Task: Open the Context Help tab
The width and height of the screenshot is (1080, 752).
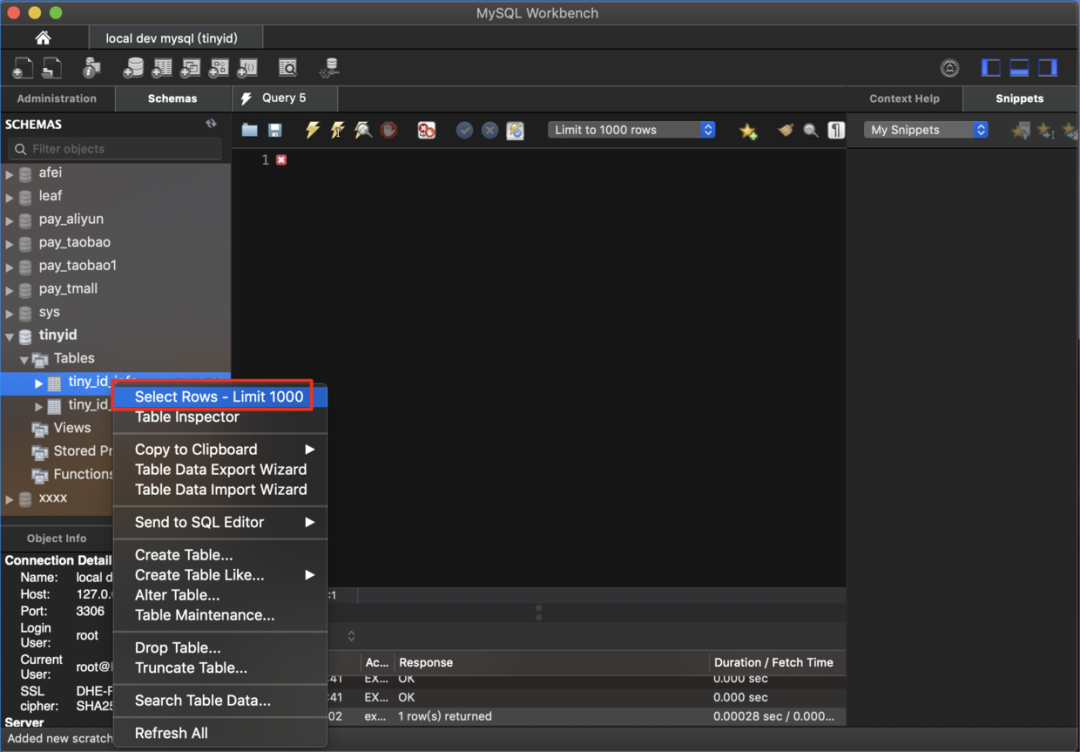Action: [904, 98]
